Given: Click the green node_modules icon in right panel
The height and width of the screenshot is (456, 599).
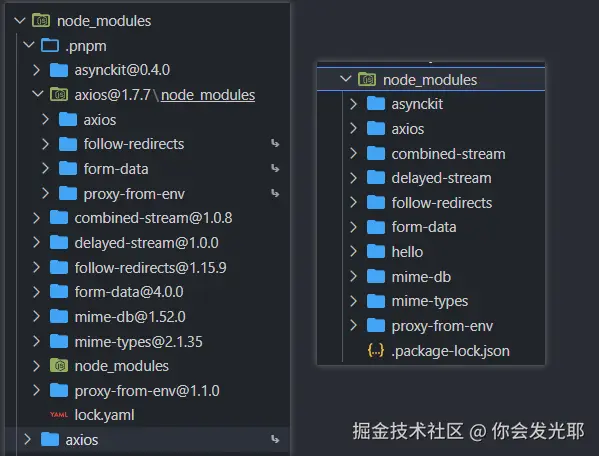Looking at the screenshot, I should pyautogui.click(x=367, y=79).
